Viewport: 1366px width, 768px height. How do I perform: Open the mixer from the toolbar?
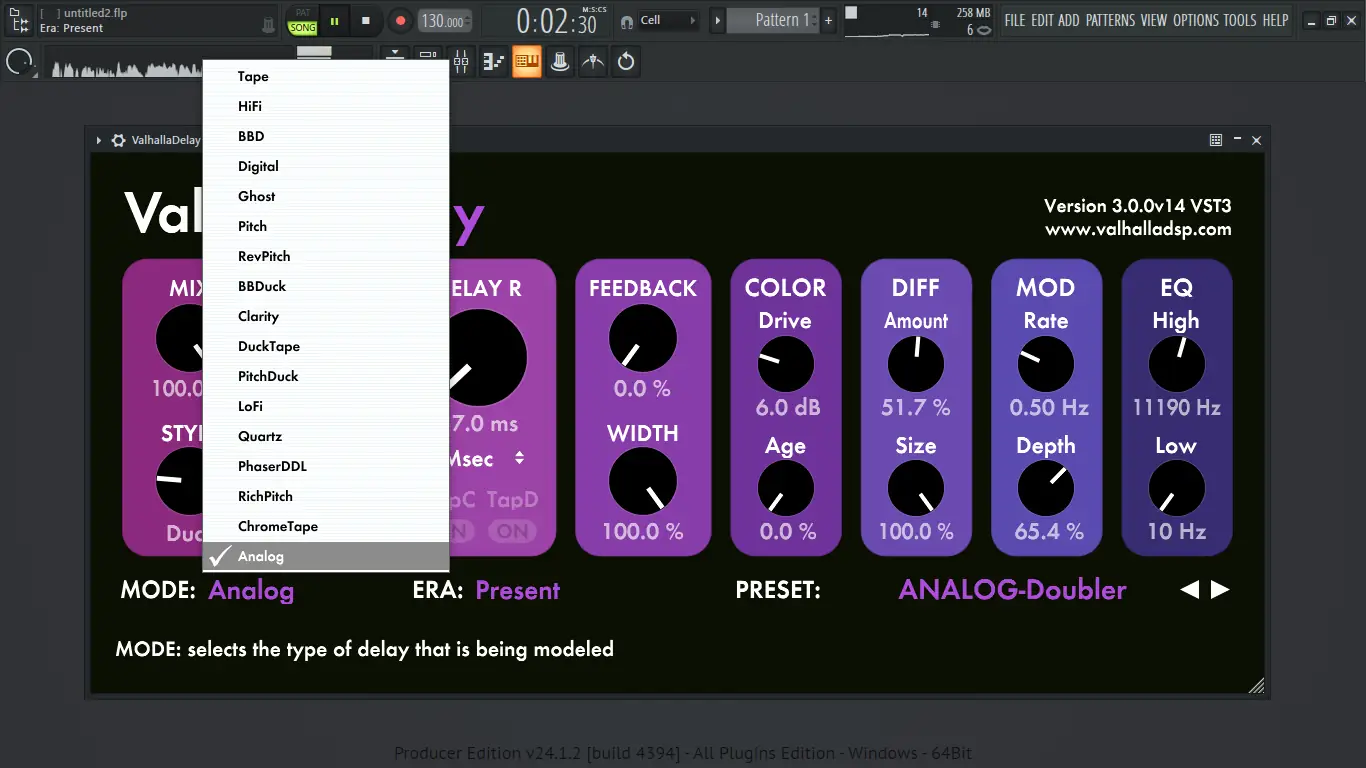[x=461, y=62]
